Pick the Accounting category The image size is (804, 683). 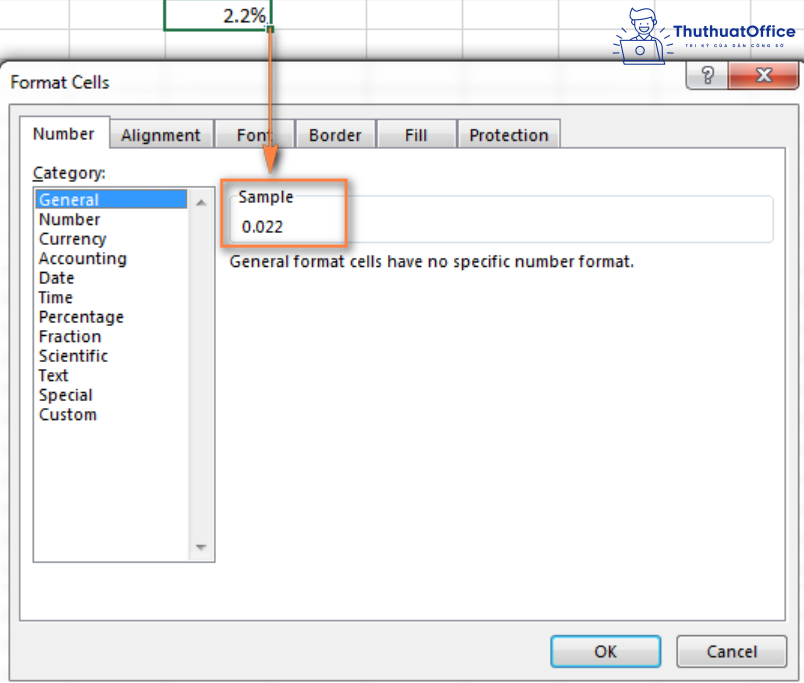tap(82, 258)
